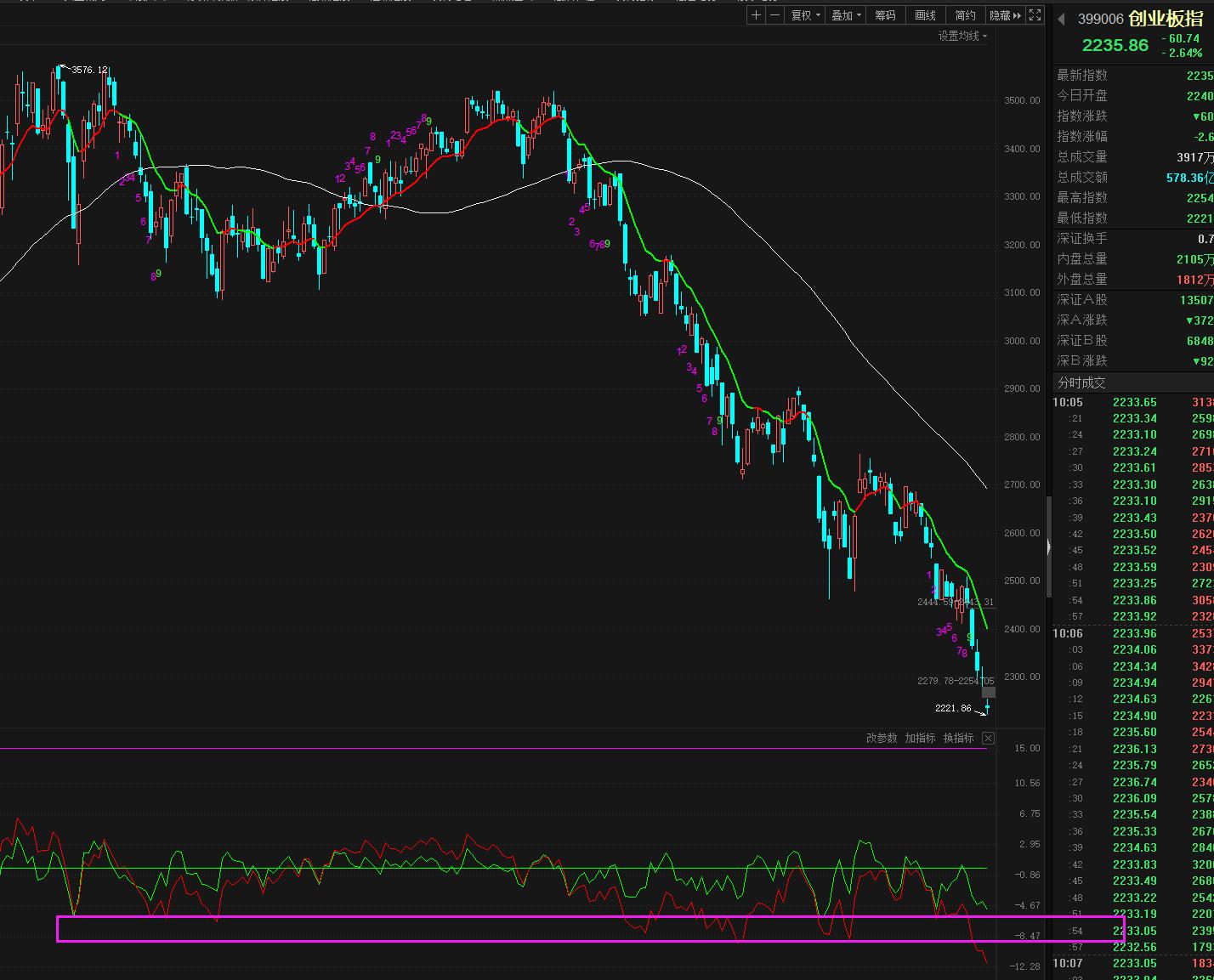
Task: Click the gray gap marker box near 2254.05
Action: 988,692
